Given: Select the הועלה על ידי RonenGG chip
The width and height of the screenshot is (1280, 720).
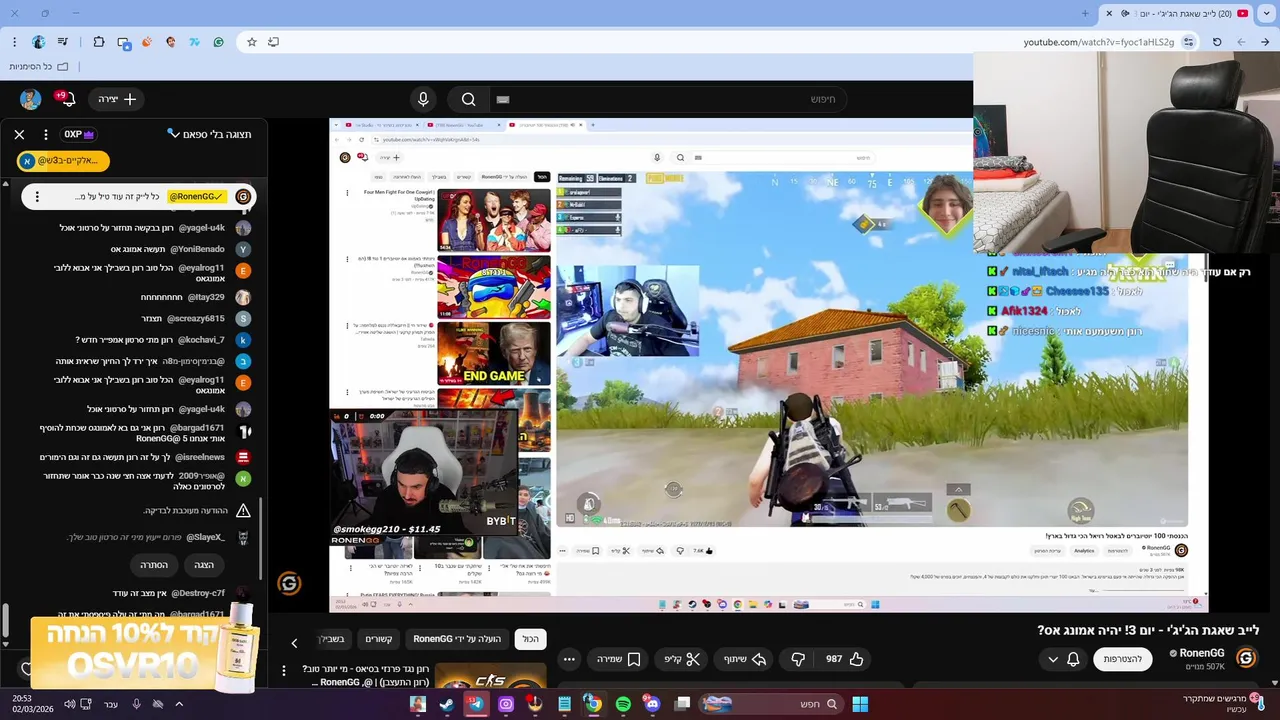Looking at the screenshot, I should (x=456, y=639).
